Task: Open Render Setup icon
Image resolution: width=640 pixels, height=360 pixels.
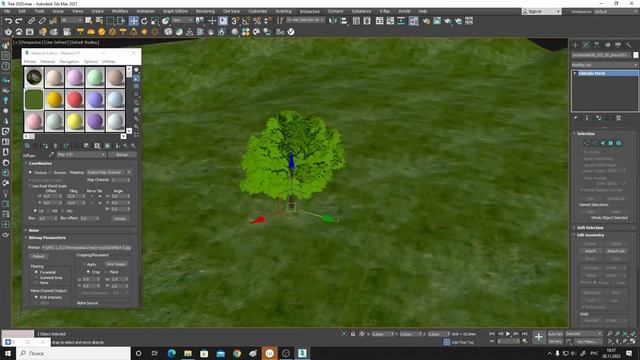Action: pos(426,20)
